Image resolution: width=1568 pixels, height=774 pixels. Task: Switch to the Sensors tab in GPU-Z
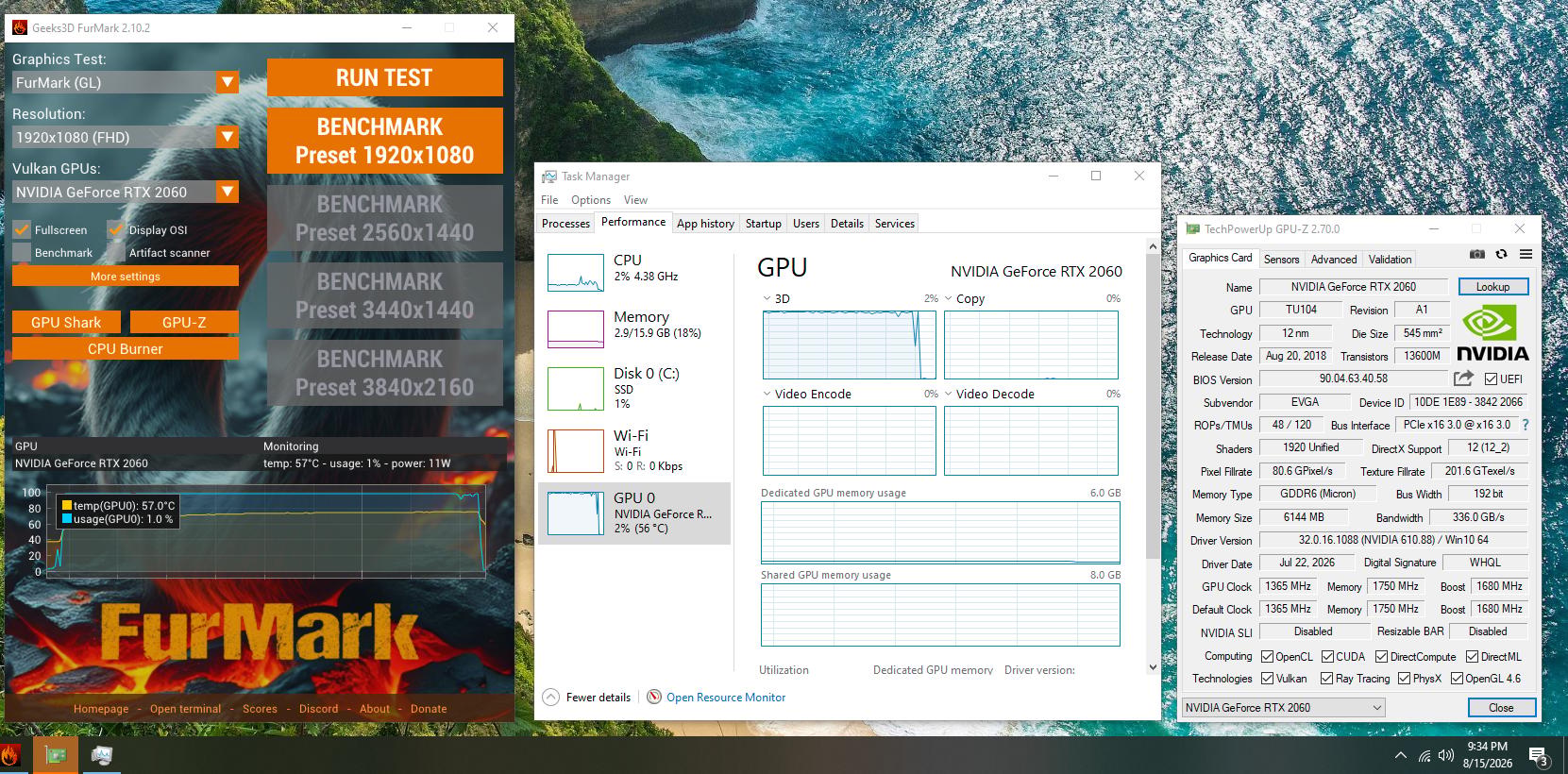click(x=1281, y=260)
